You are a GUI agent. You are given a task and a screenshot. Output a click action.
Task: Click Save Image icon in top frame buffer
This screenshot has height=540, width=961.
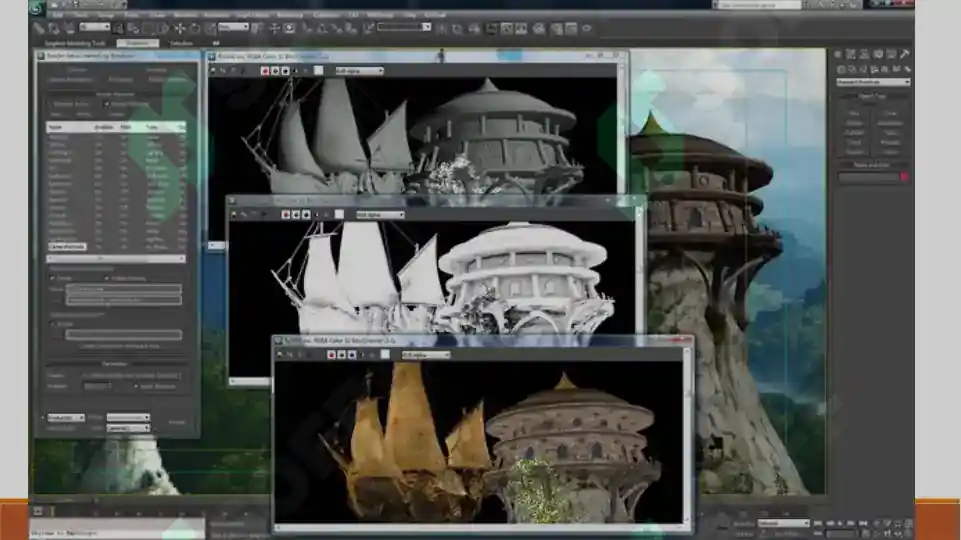click(x=213, y=71)
